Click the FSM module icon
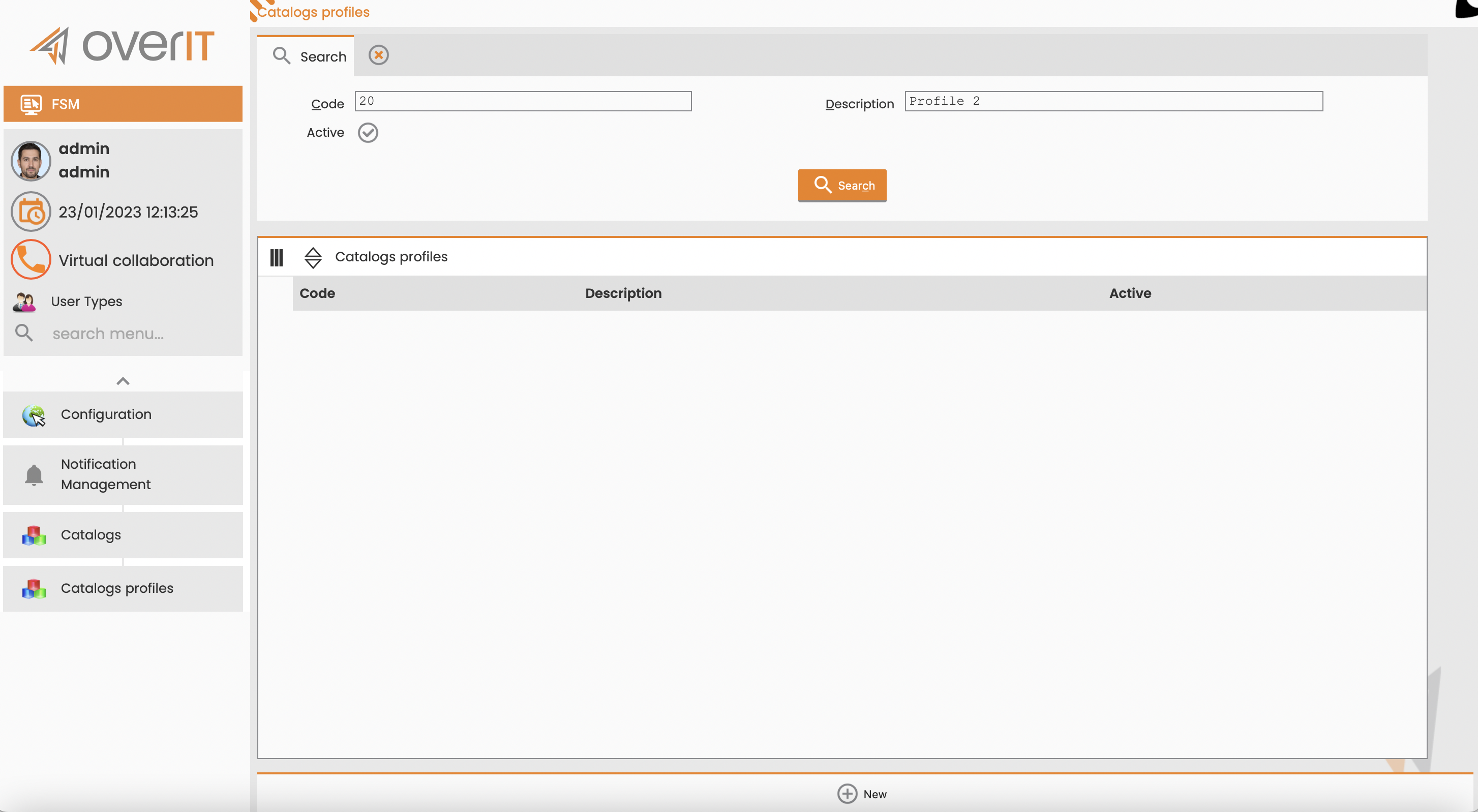 [x=31, y=104]
